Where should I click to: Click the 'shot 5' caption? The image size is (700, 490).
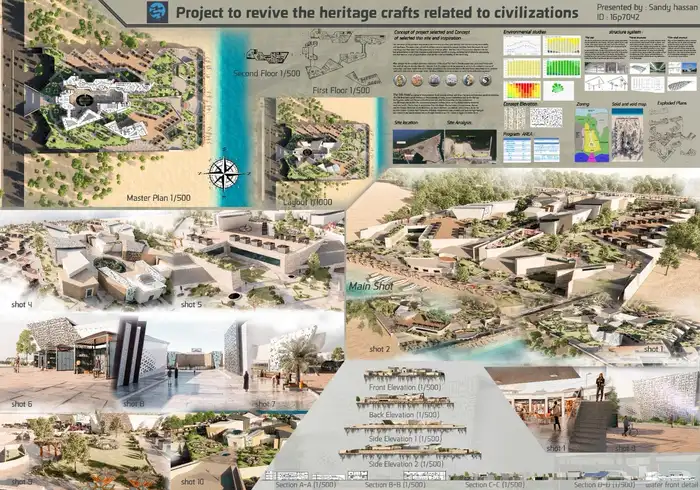[192, 304]
